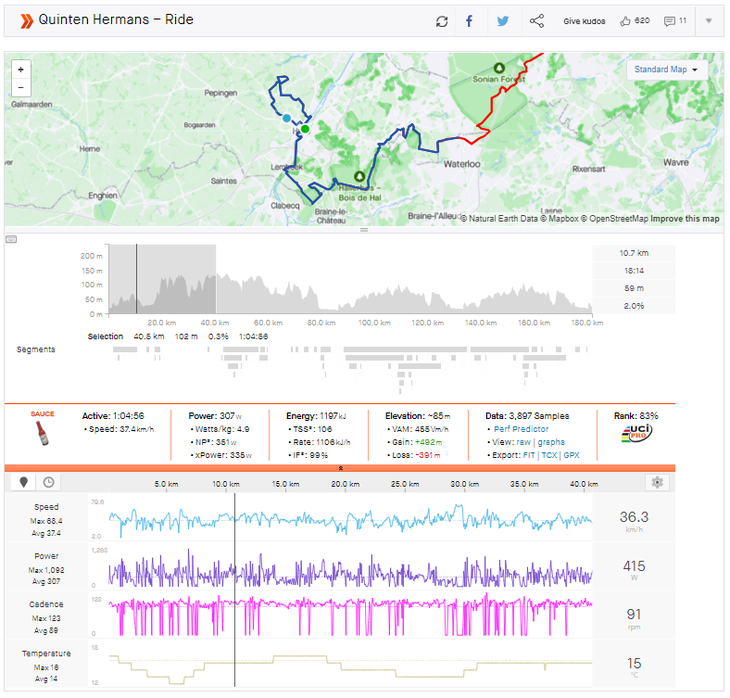Click the Sauce hot sauce bottle logo

[x=42, y=433]
